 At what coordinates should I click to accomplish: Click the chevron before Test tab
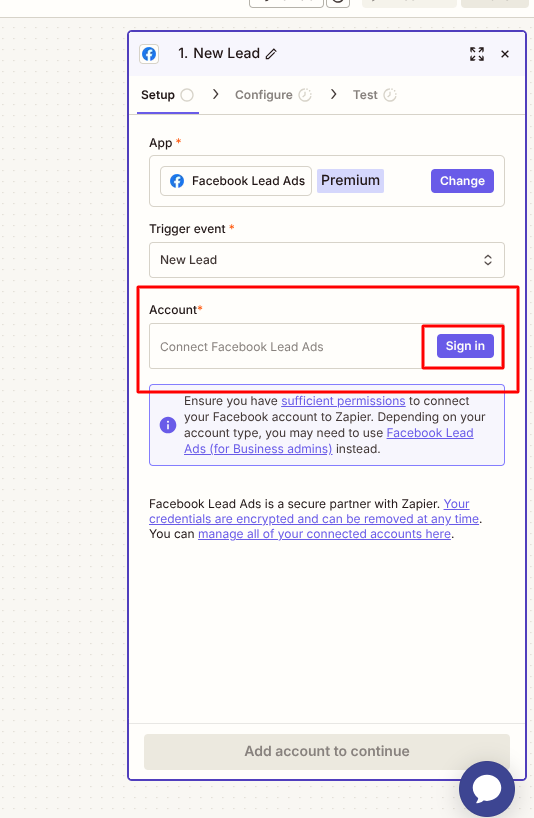(x=334, y=94)
